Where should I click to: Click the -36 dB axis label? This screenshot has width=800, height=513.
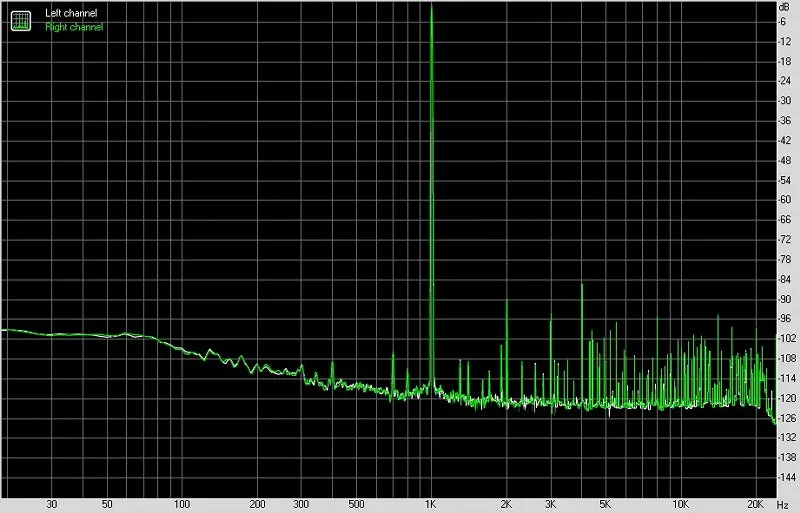[784, 120]
